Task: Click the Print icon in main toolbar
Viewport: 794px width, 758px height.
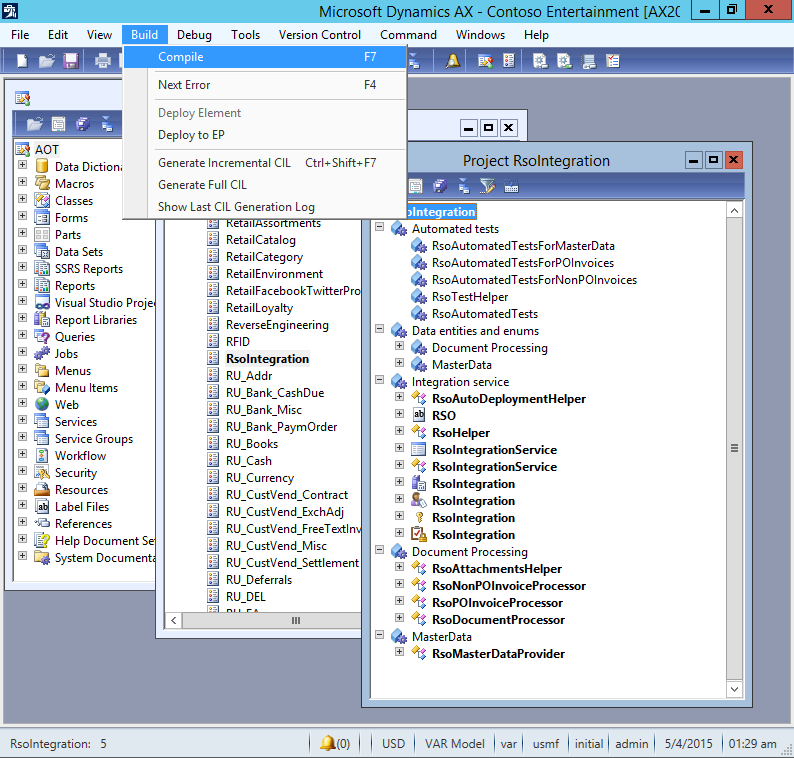Action: coord(102,61)
